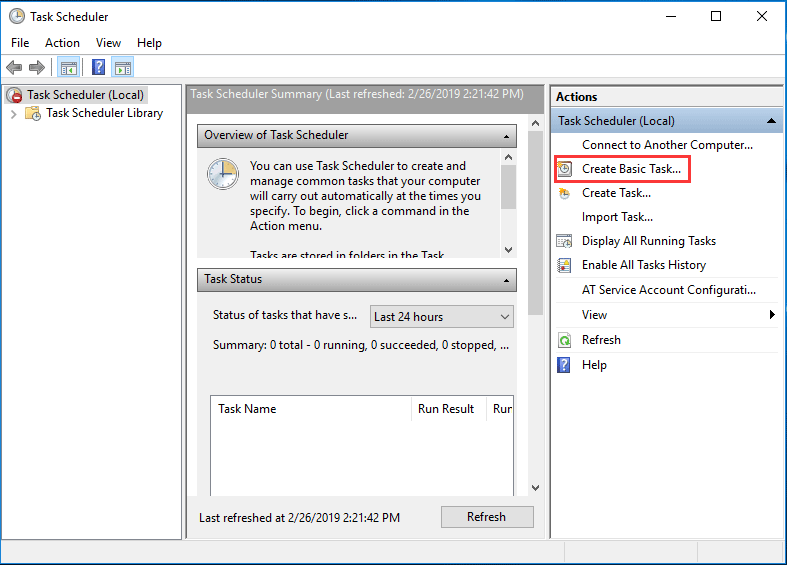Viewport: 787px width, 565px height.
Task: Click the Task Scheduler Library folder icon
Action: 33,113
